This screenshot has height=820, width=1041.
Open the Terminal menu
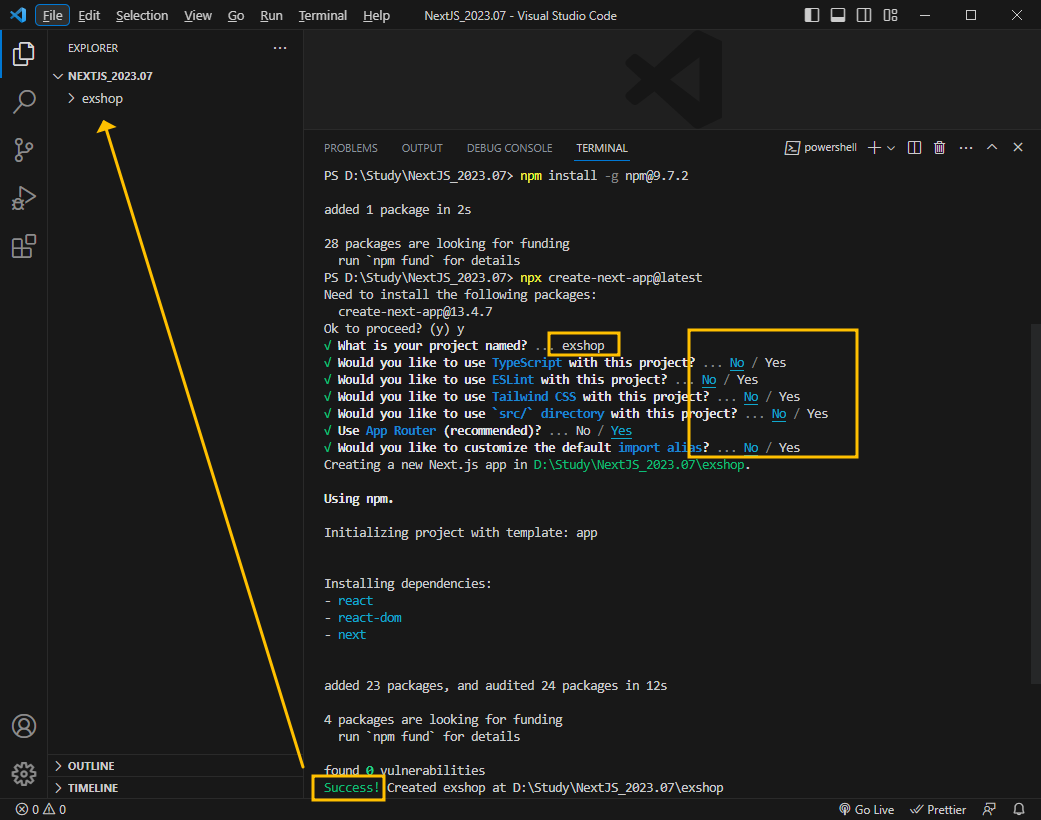[x=323, y=15]
